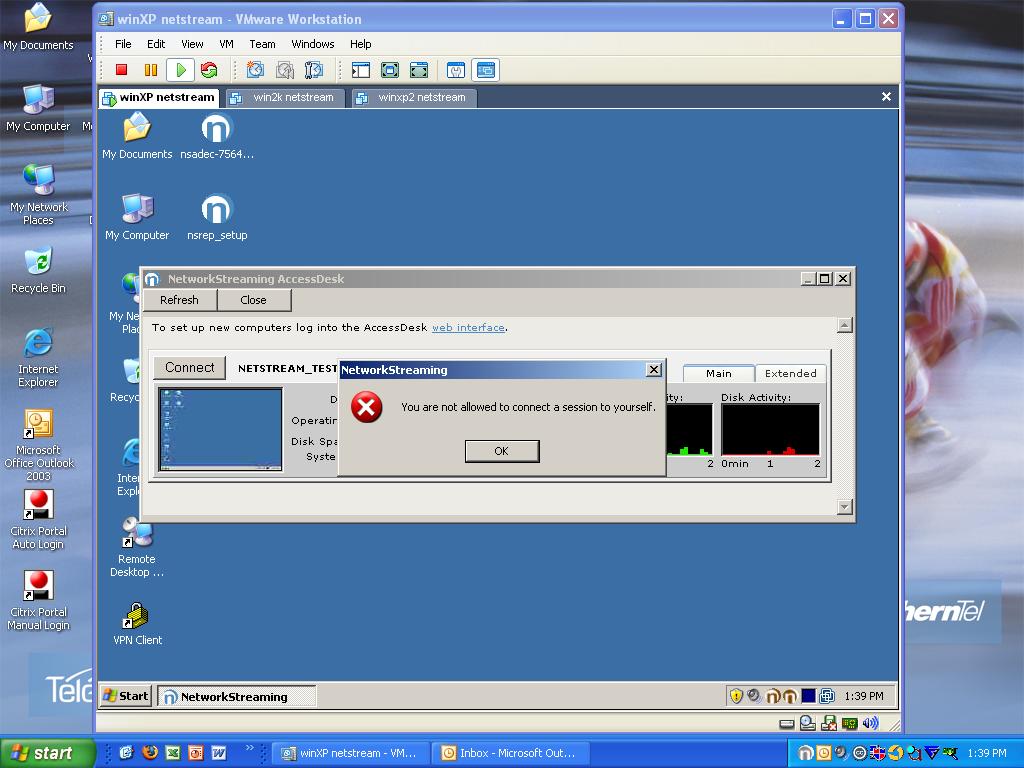This screenshot has width=1024, height=768.
Task: Toggle the VMware sidebar panel icon
Action: tap(360, 70)
